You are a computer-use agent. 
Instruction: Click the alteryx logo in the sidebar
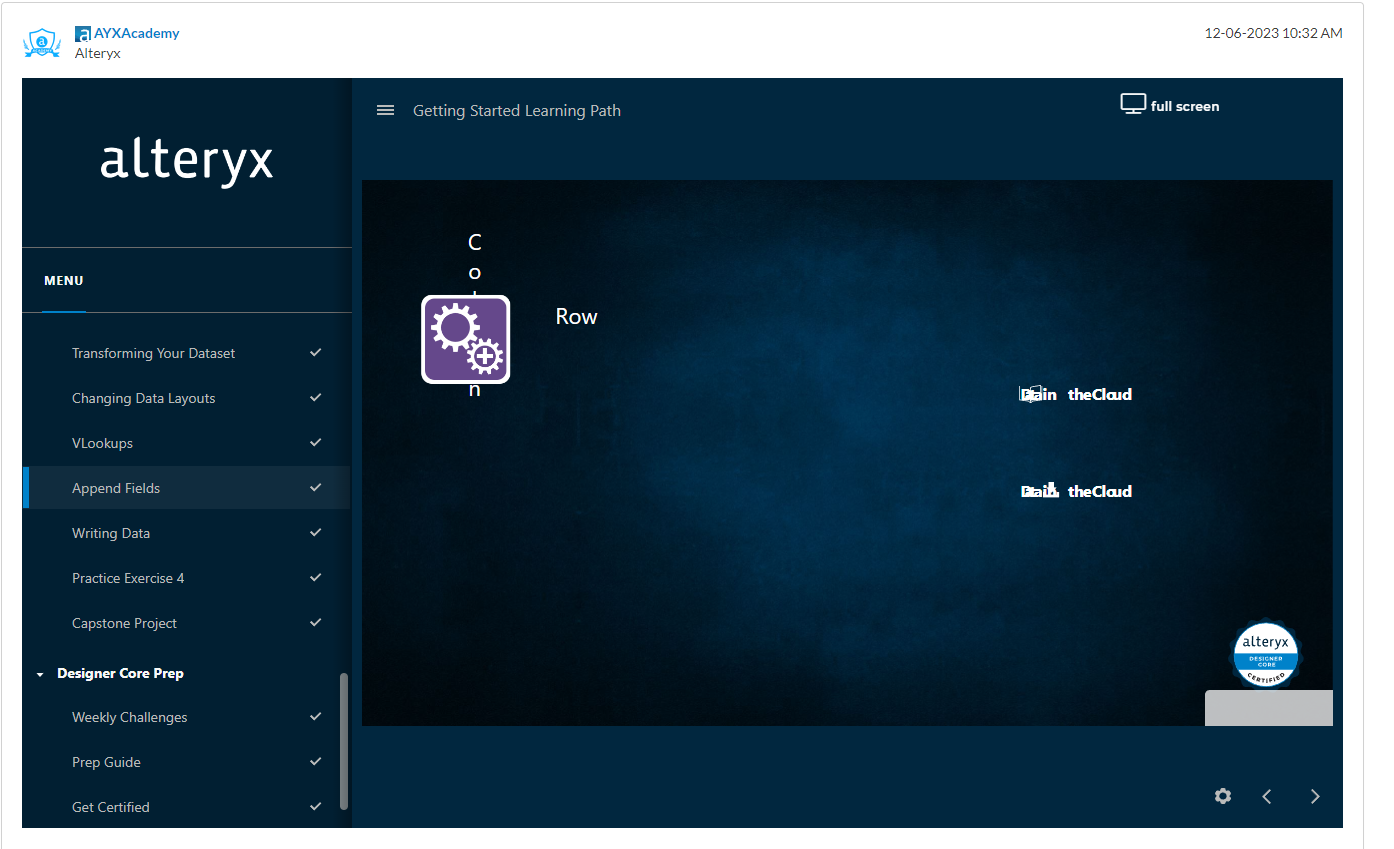coord(187,161)
